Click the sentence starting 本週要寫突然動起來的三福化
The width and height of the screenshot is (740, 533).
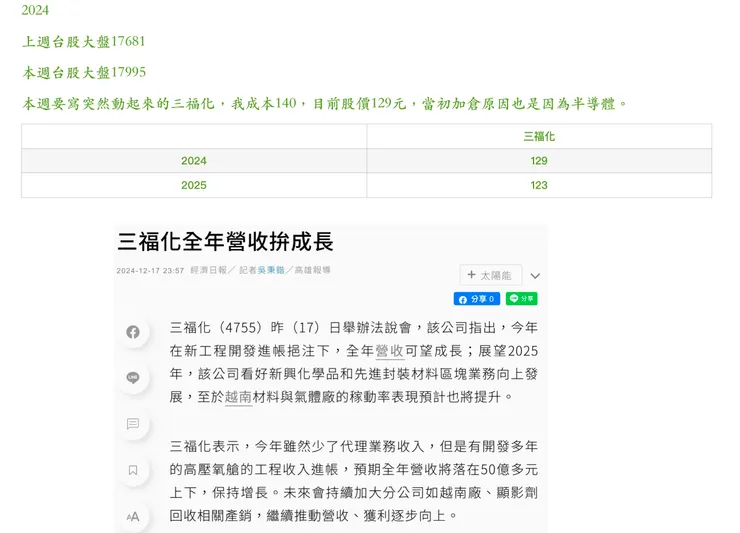point(324,103)
